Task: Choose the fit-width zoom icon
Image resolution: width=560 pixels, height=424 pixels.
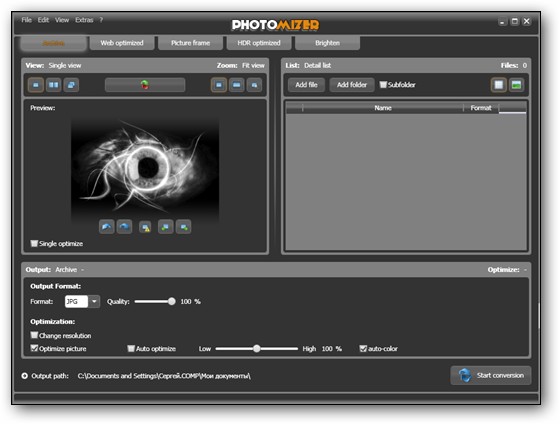Action: [236, 85]
